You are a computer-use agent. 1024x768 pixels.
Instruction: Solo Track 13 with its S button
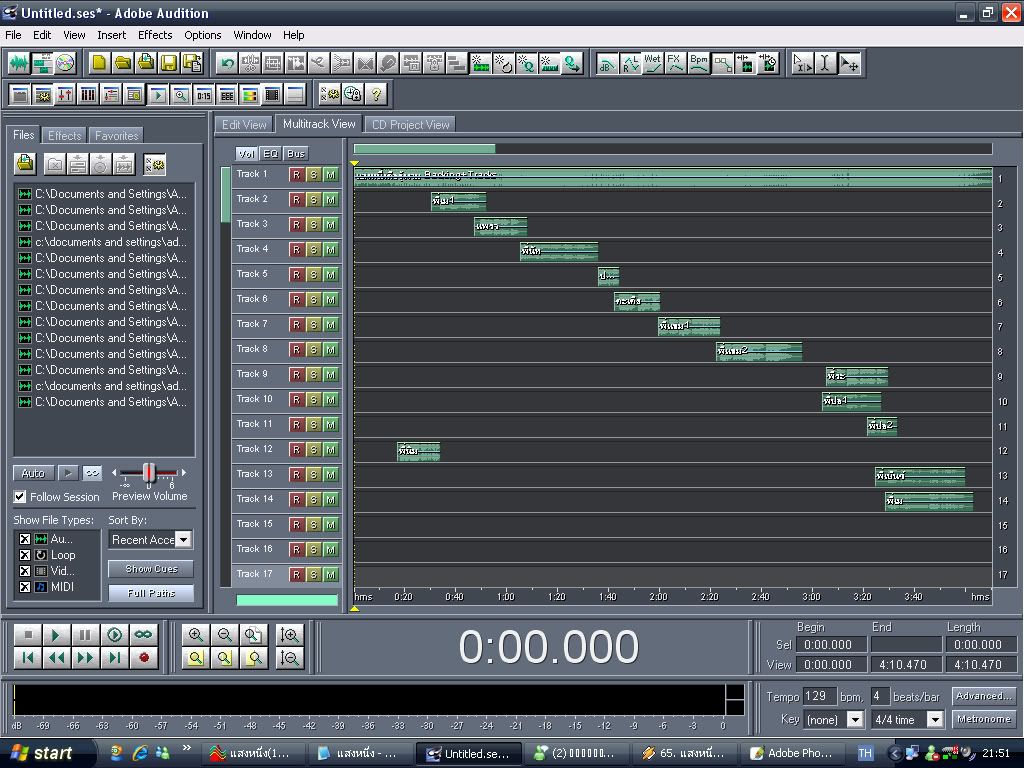[314, 475]
